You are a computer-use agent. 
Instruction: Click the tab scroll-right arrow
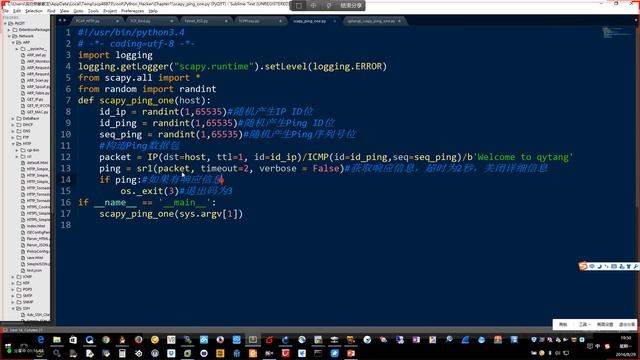point(64,20)
